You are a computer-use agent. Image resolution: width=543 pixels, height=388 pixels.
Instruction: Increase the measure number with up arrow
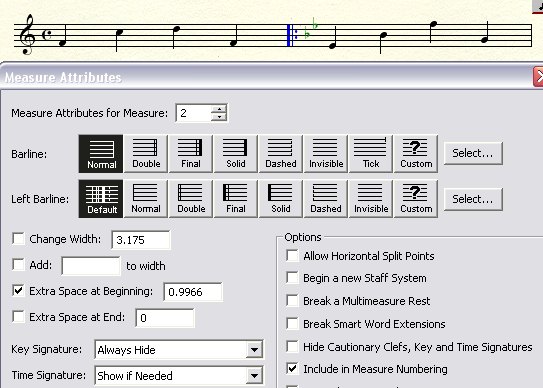tap(219, 109)
